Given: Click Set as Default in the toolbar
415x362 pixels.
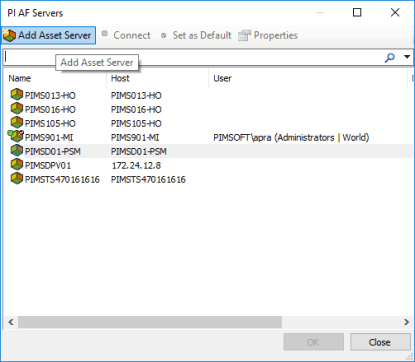Looking at the screenshot, I should (196, 35).
